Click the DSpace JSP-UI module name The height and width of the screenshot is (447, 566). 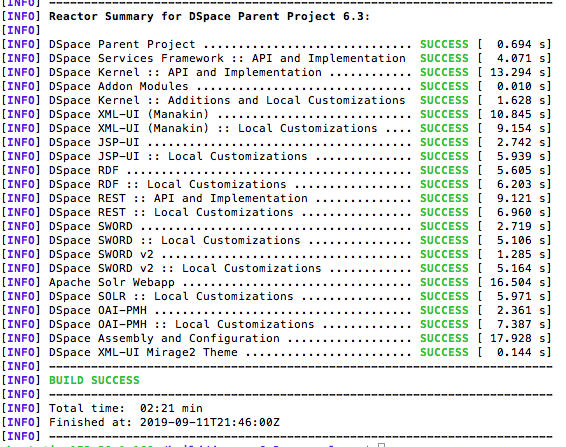click(x=94, y=142)
